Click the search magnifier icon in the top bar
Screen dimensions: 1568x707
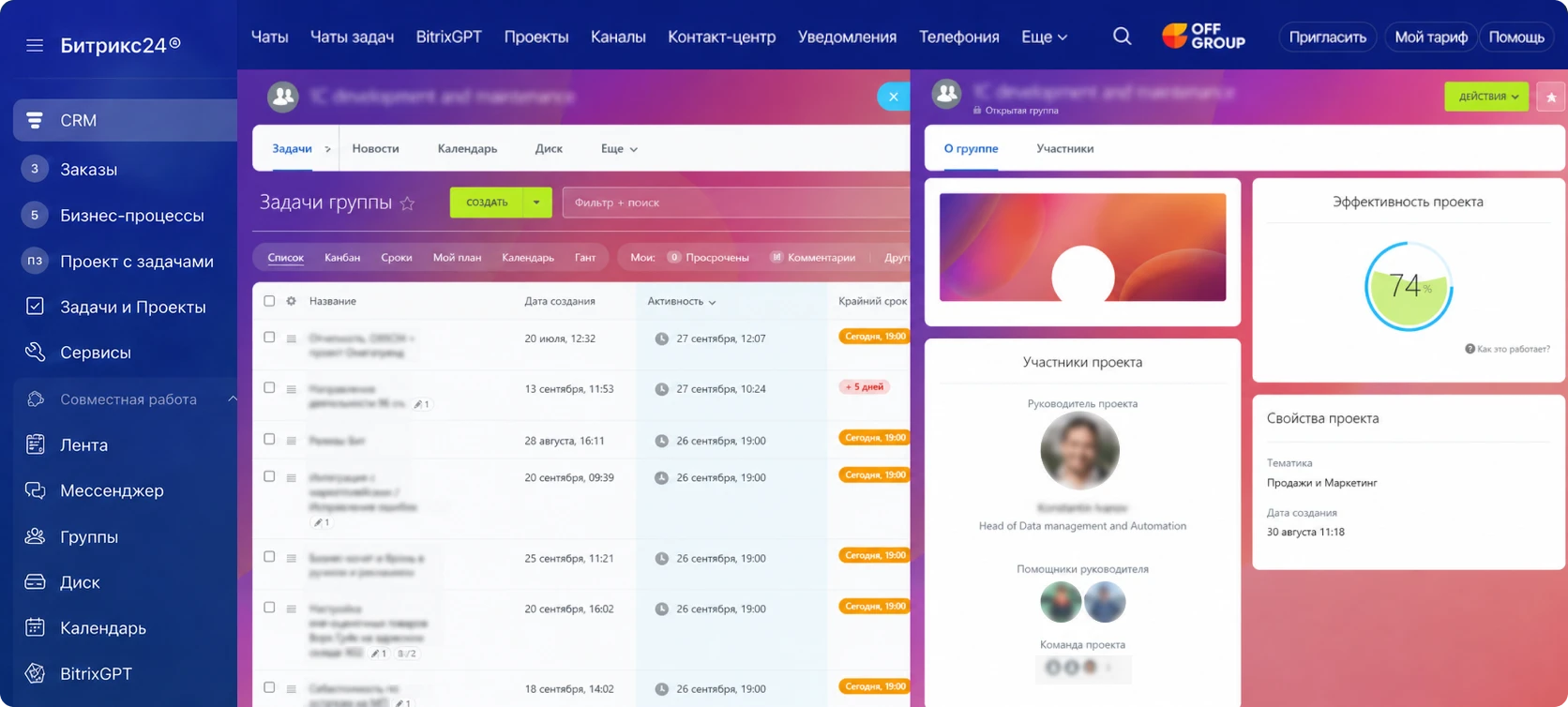1122,37
